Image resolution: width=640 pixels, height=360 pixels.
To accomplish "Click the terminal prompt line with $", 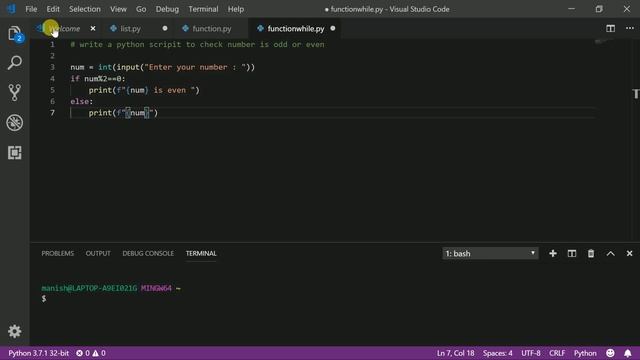I will (44, 299).
